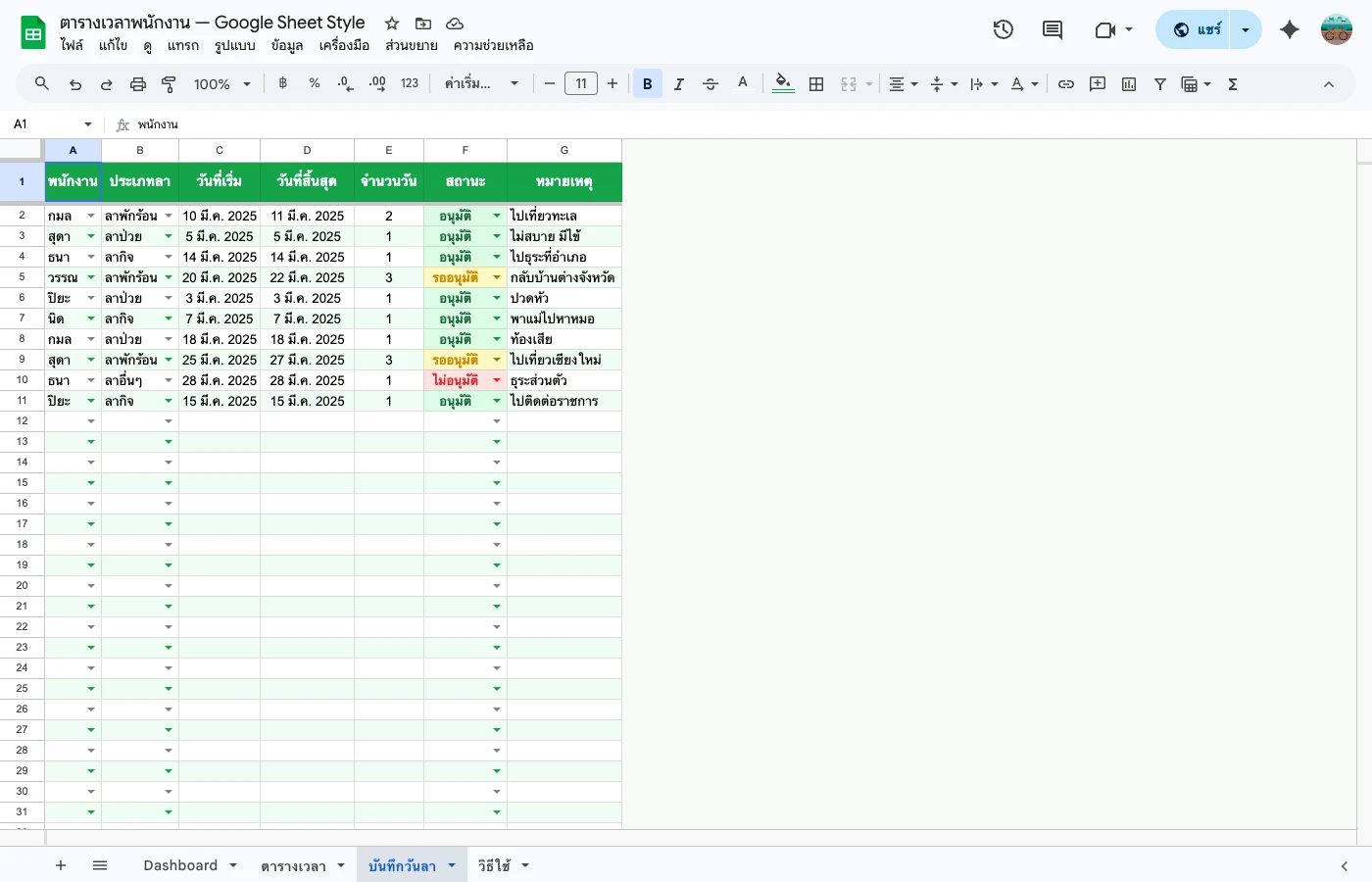The height and width of the screenshot is (882, 1372).
Task: Open the status dropdown showing รออนุมัติ in row 5
Action: (x=497, y=277)
